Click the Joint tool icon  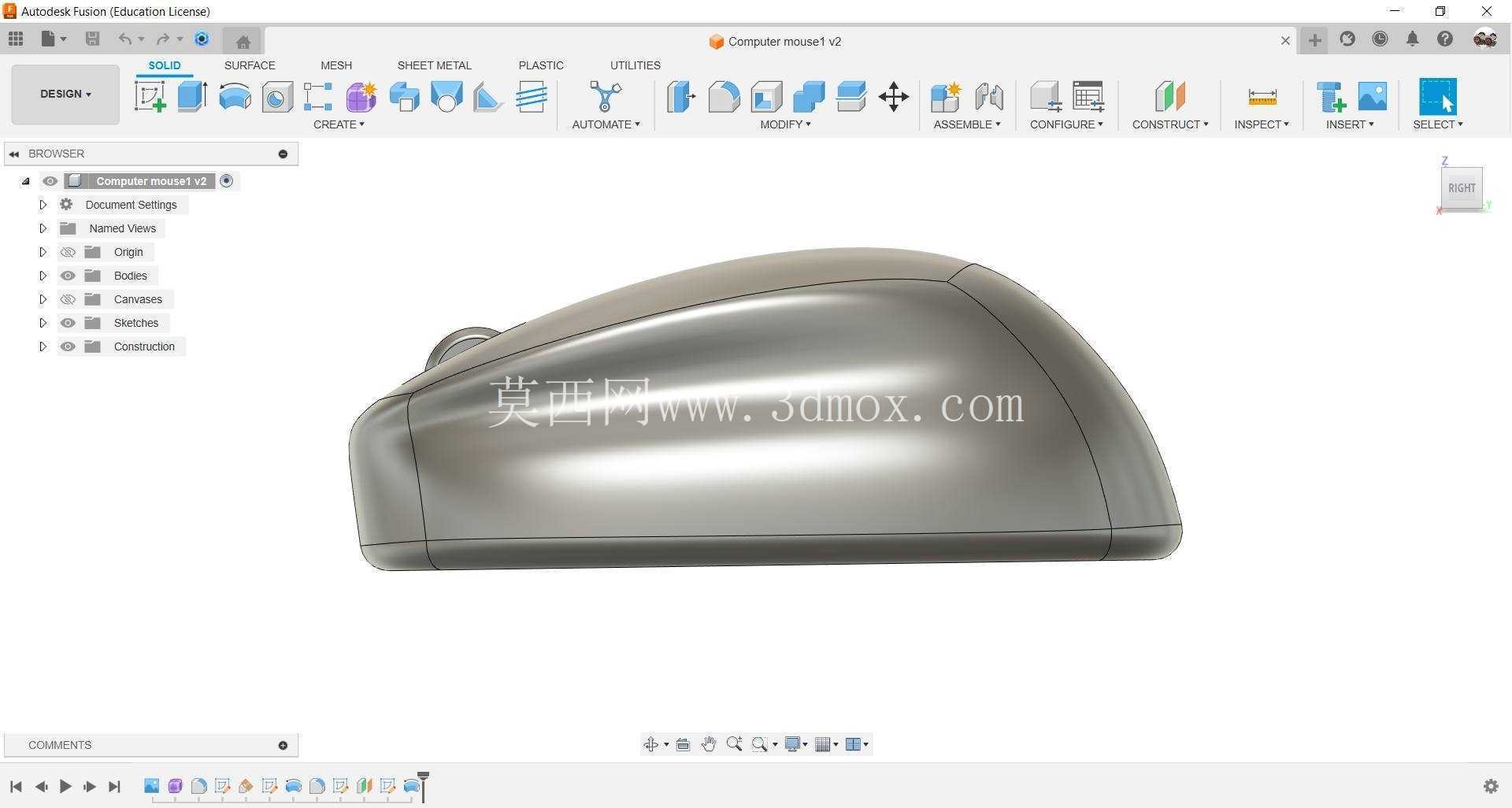pyautogui.click(x=989, y=97)
